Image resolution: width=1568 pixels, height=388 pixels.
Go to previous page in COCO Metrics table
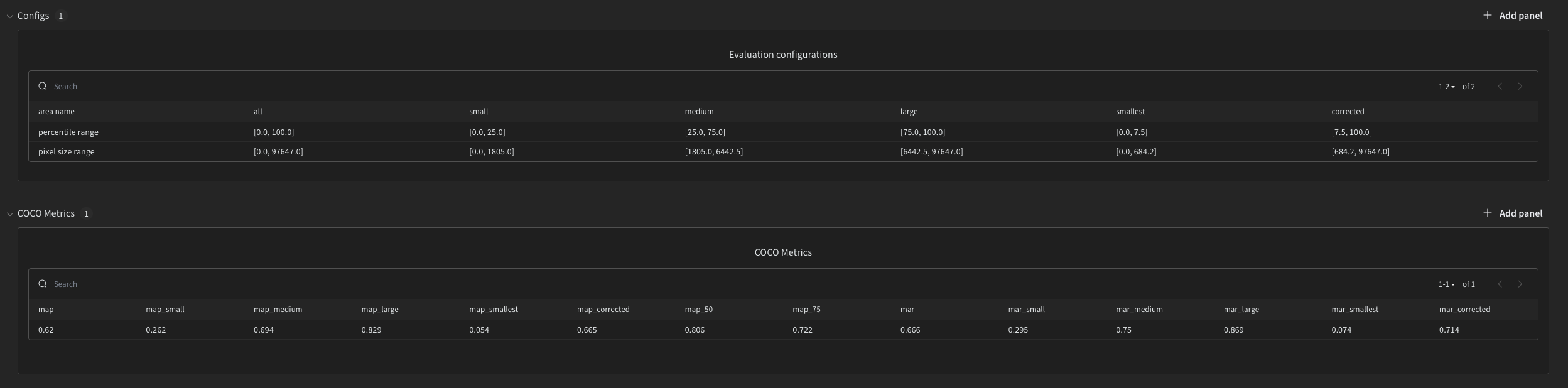[1500, 284]
